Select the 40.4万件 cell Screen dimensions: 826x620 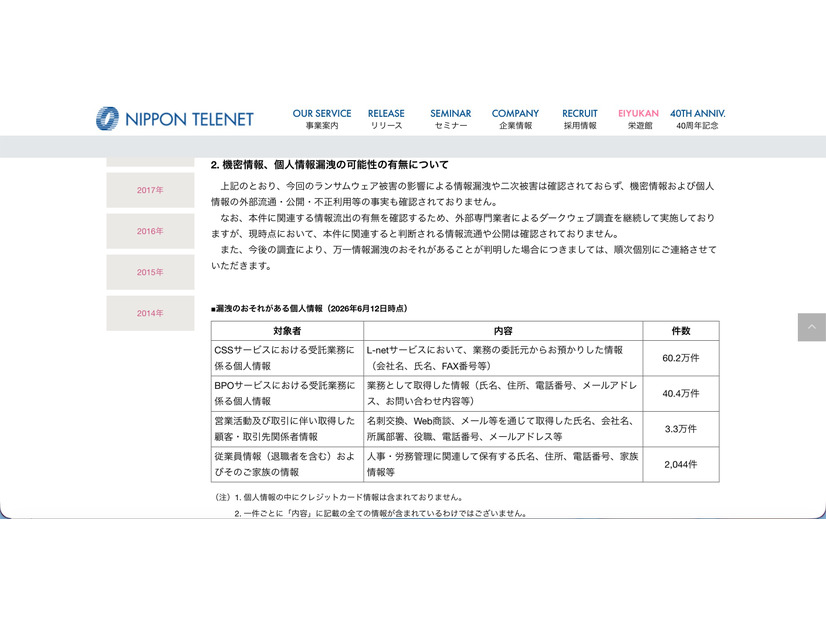point(681,393)
